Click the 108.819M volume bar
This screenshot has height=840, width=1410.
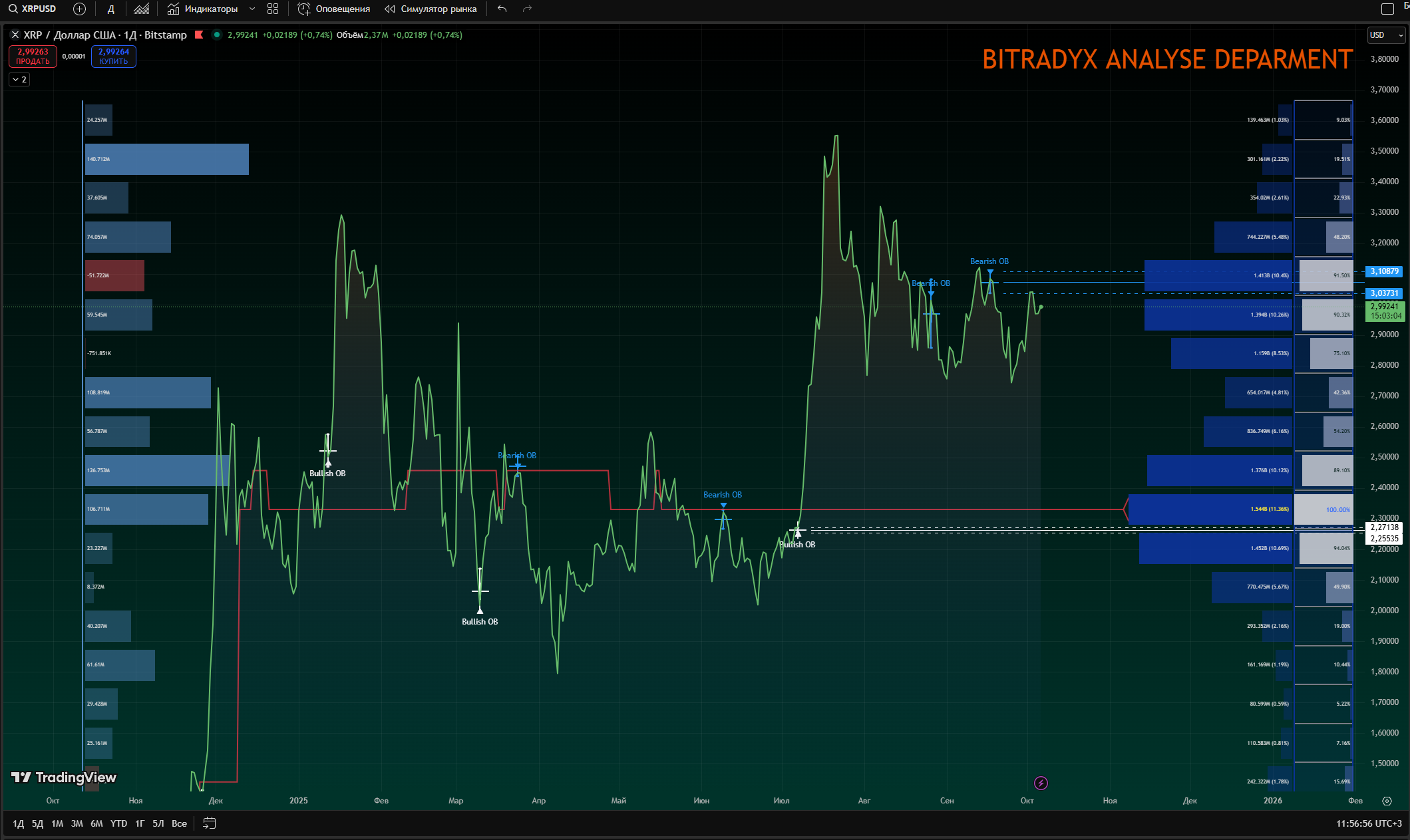click(148, 392)
